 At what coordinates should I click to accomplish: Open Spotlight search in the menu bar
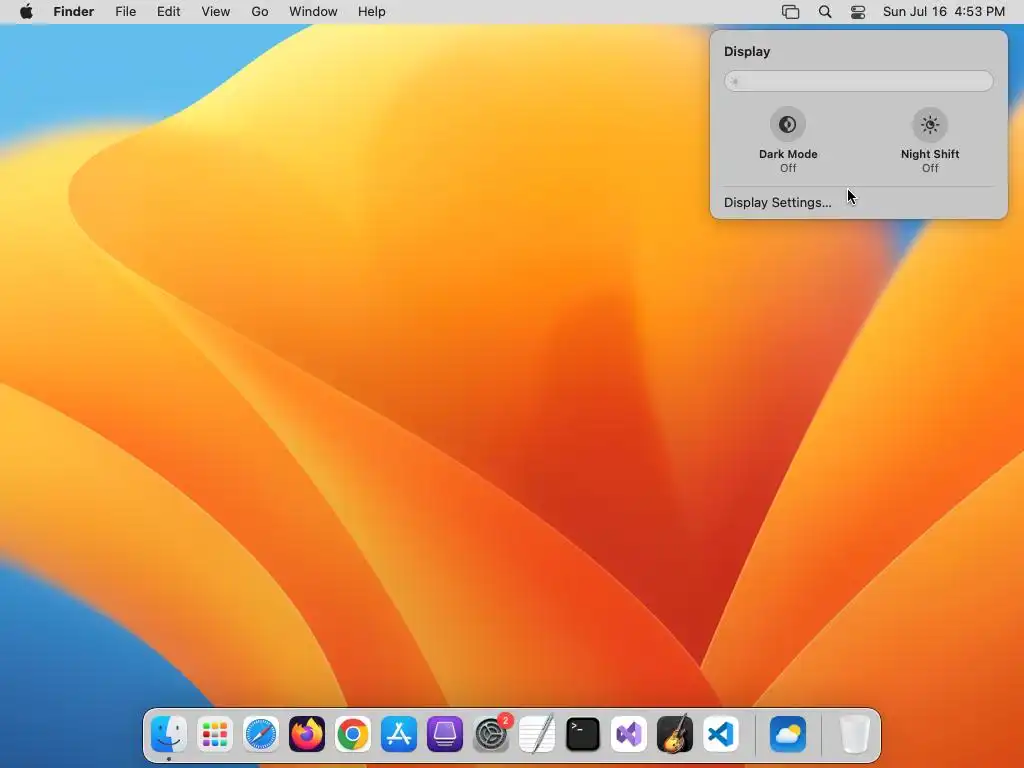(825, 12)
